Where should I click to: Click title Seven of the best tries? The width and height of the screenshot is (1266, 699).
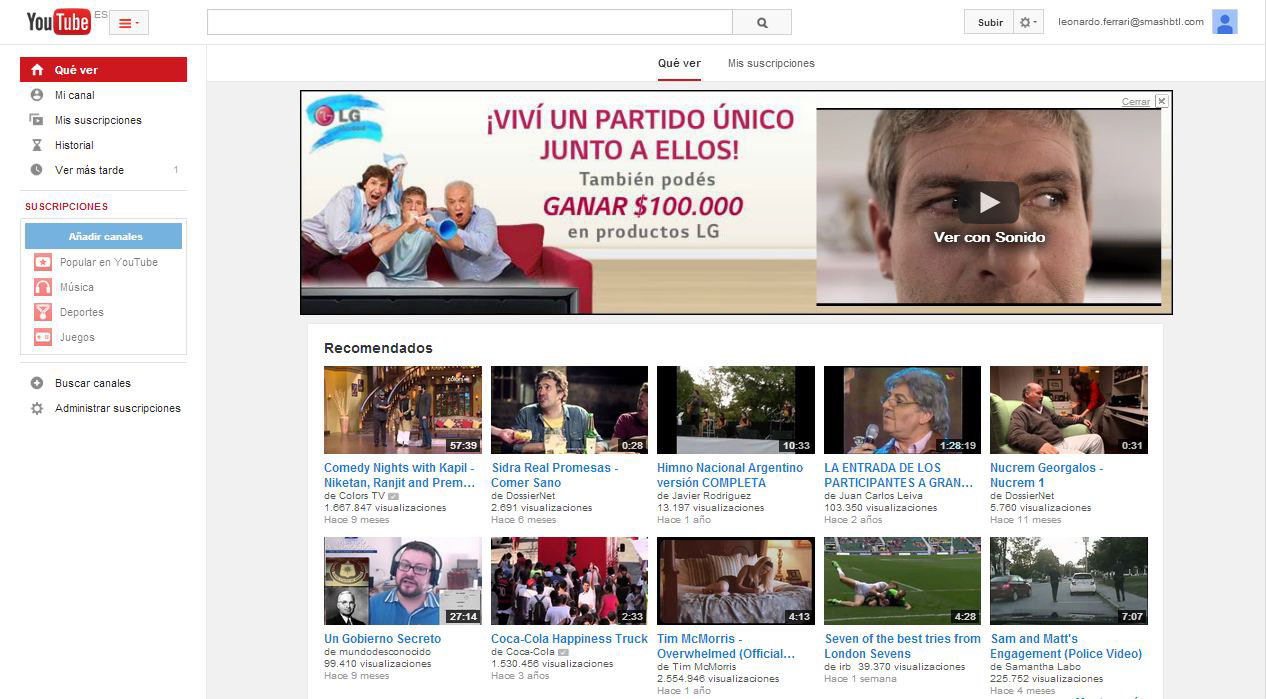point(903,646)
